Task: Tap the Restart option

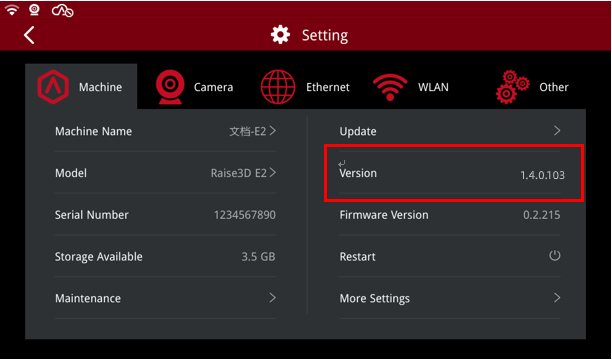Action: point(450,257)
